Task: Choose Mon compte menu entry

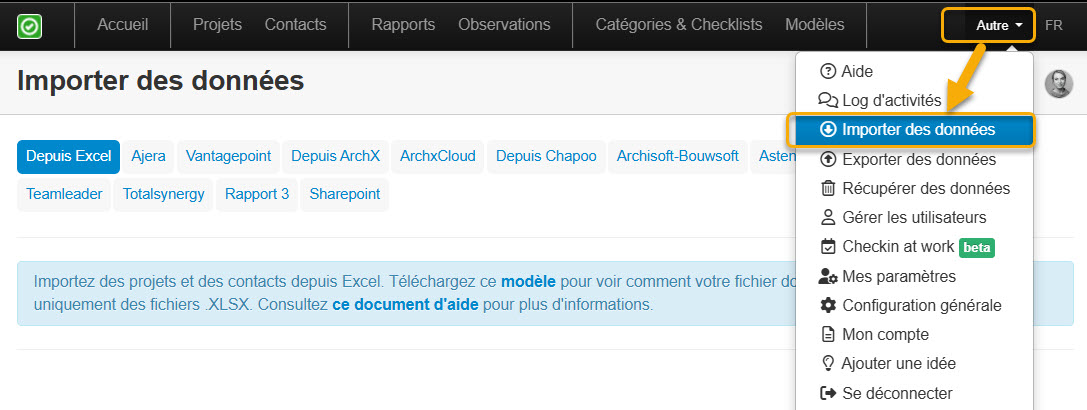Action: tap(914, 334)
